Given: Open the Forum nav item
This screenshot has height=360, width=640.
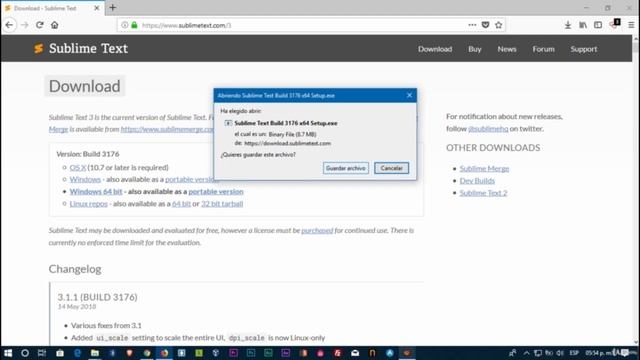Looking at the screenshot, I should [543, 49].
